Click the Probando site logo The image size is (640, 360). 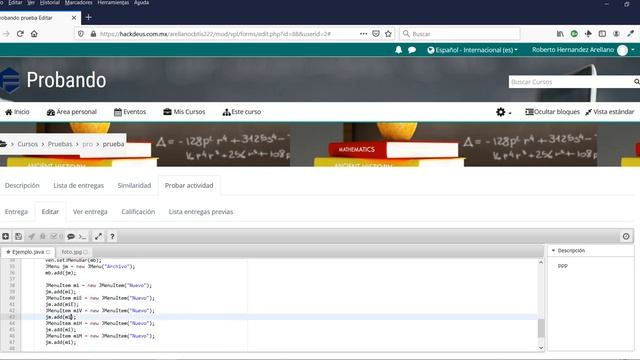[10, 80]
